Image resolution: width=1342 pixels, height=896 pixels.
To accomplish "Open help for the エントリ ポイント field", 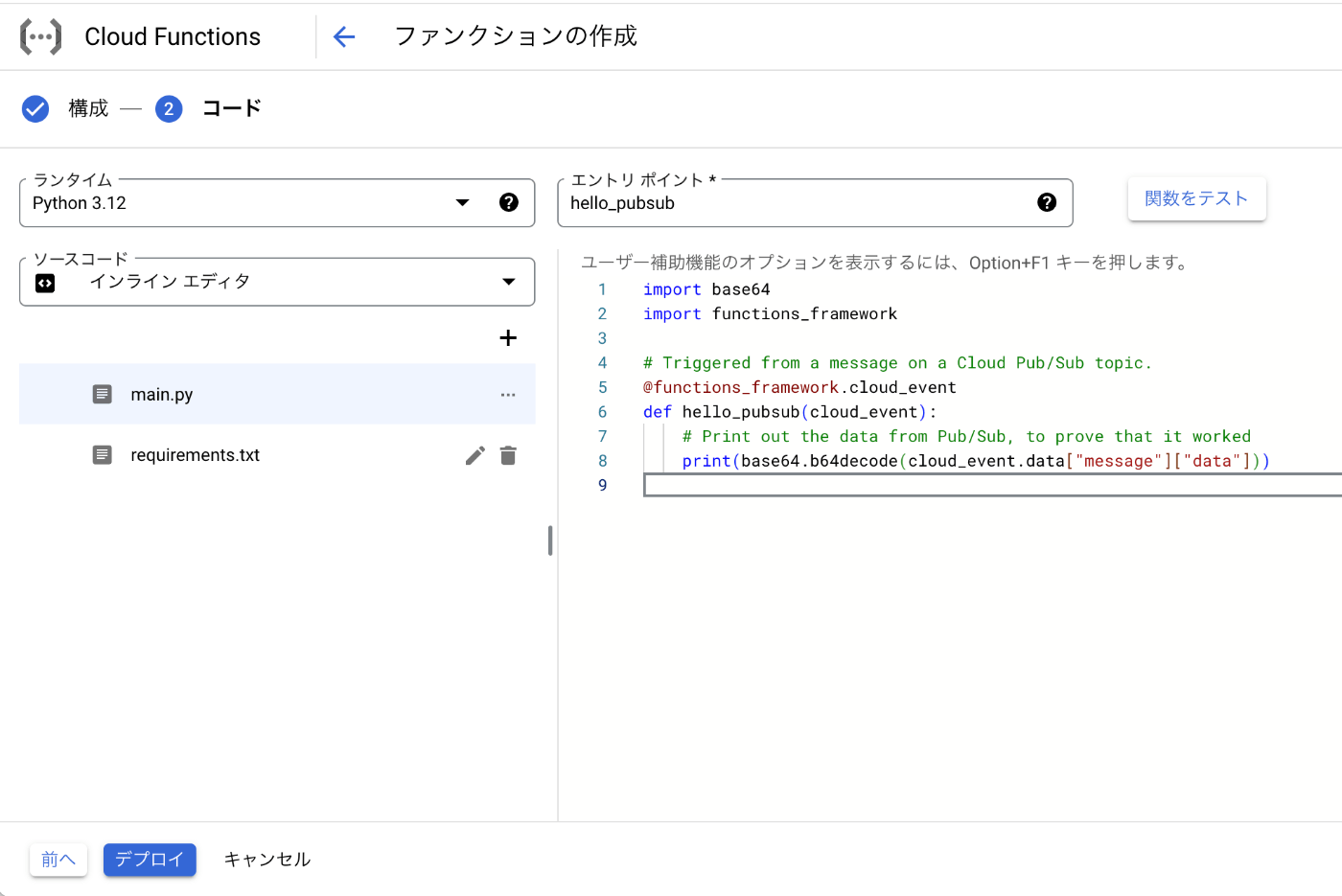I will (x=1047, y=202).
